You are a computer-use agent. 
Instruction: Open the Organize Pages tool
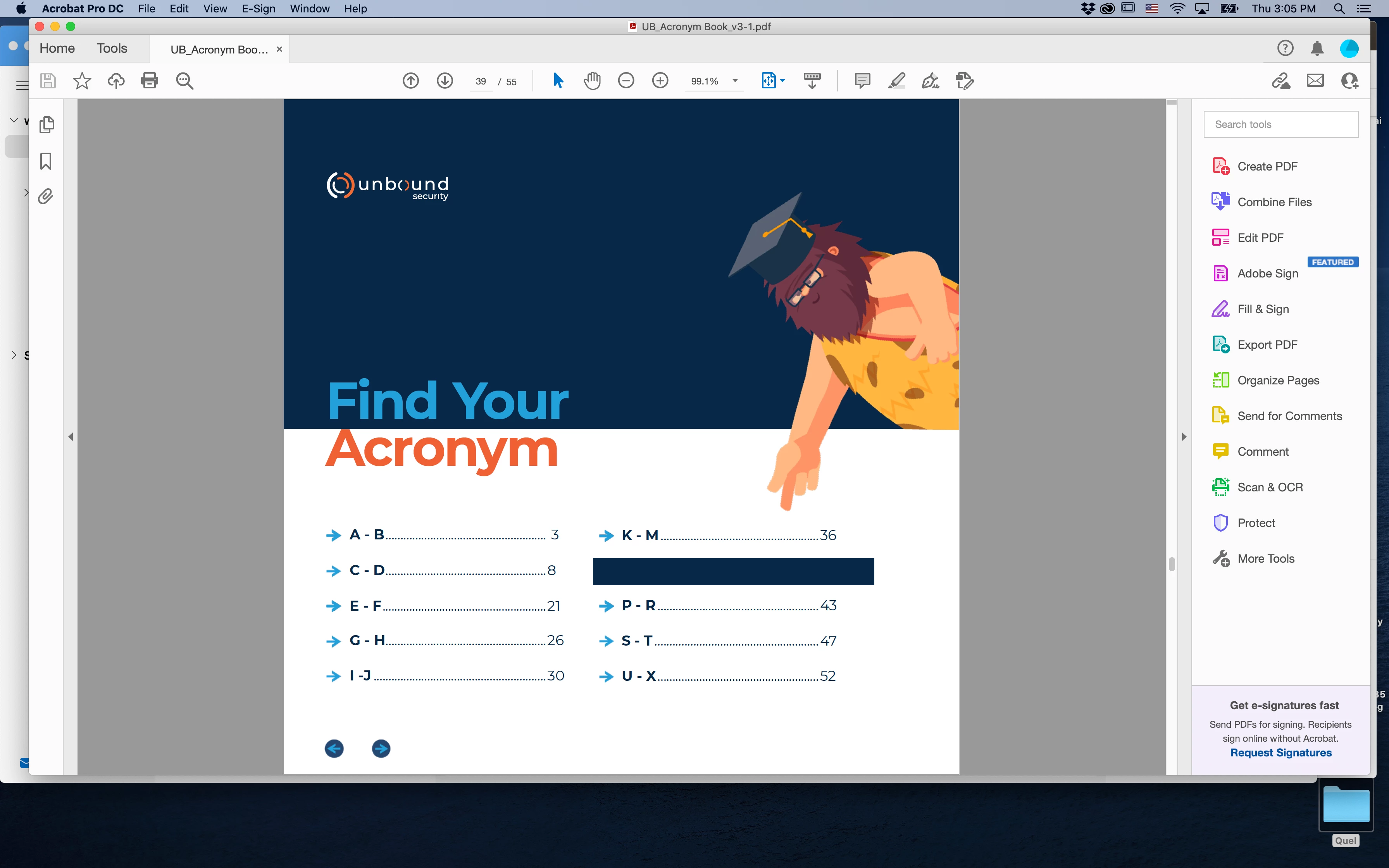(1278, 380)
